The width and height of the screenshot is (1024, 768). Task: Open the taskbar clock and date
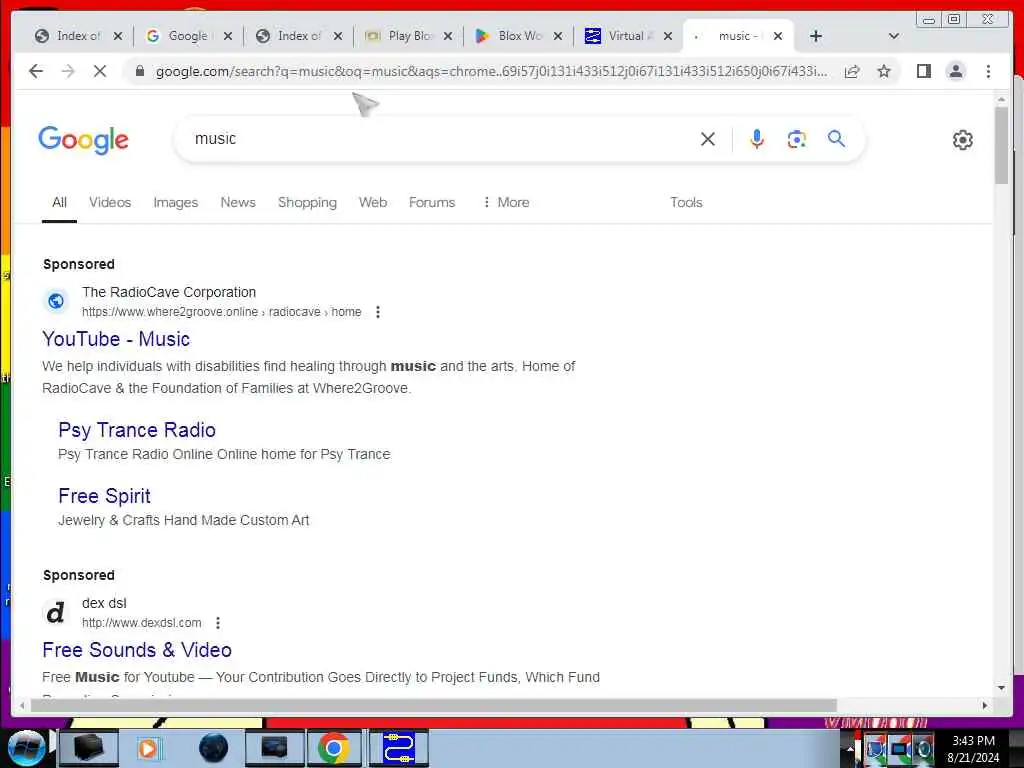point(973,749)
